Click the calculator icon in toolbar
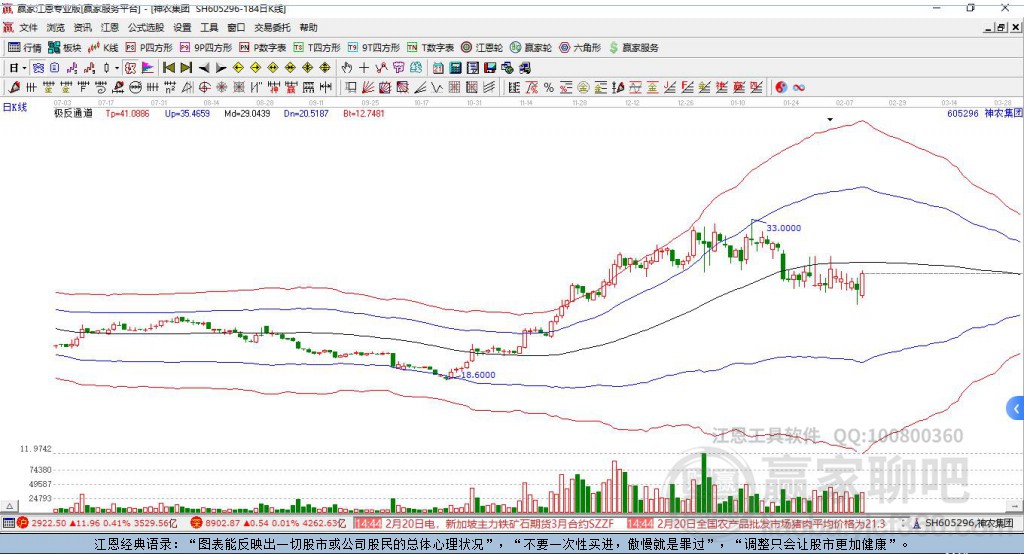This screenshot has width=1024, height=554. [x=455, y=68]
